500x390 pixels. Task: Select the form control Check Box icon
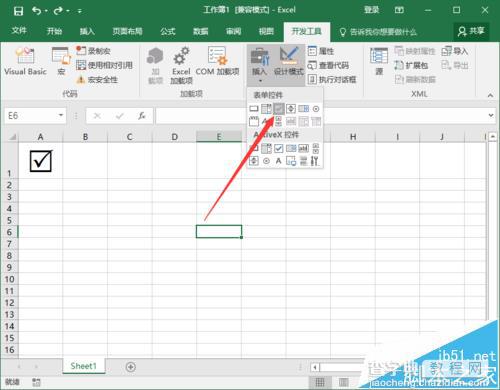point(278,109)
